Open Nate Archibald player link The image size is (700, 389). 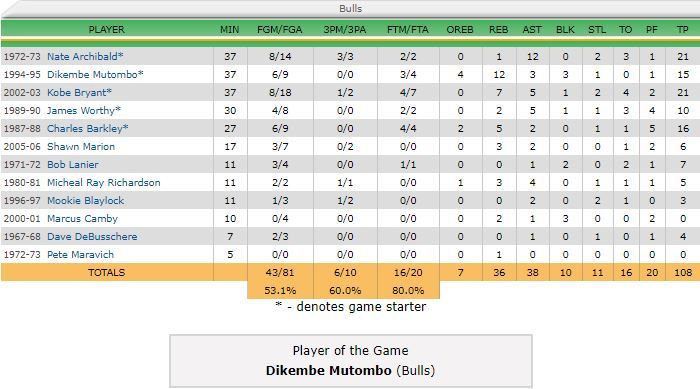85,57
